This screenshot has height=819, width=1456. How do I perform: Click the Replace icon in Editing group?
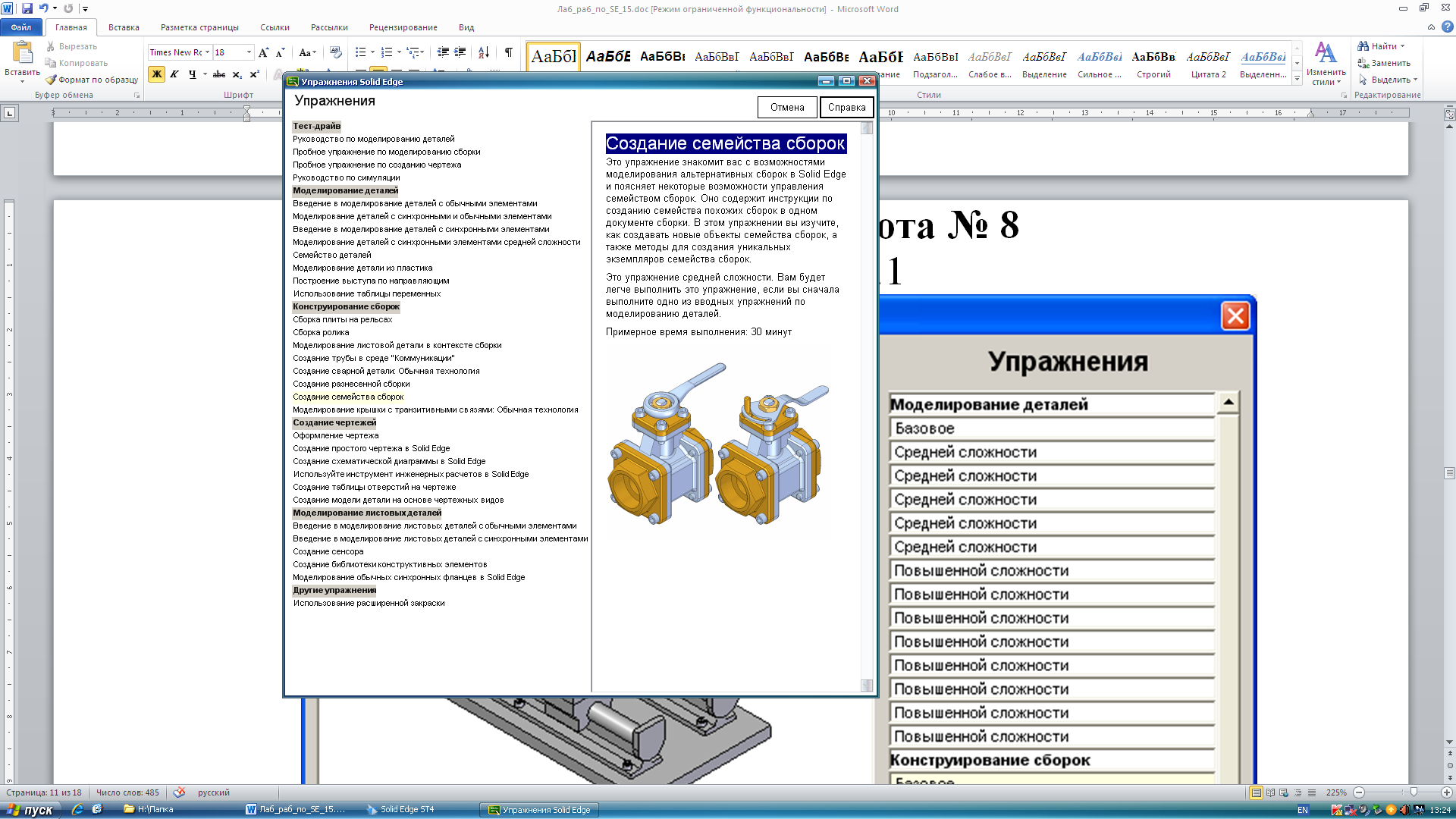[1363, 63]
